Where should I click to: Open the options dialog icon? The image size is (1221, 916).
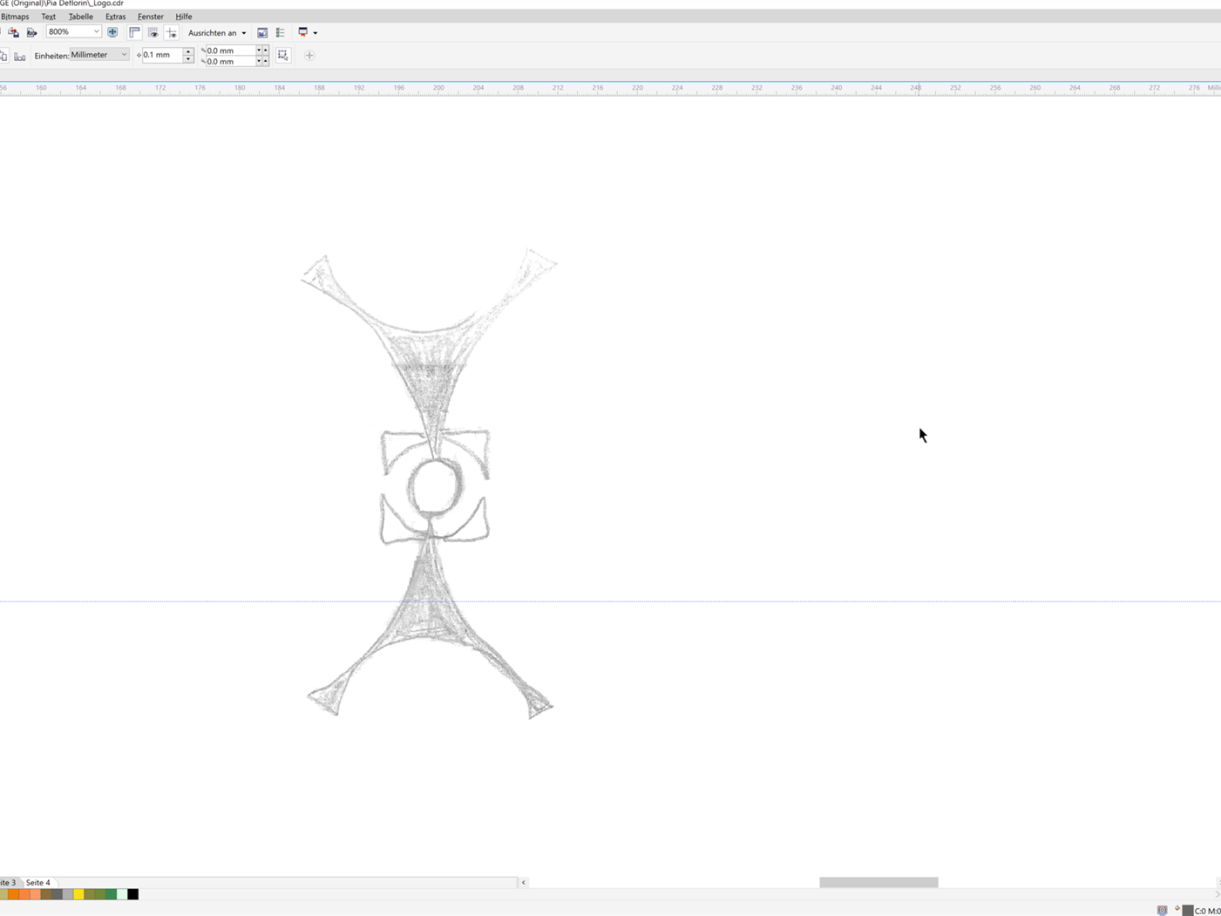(281, 33)
